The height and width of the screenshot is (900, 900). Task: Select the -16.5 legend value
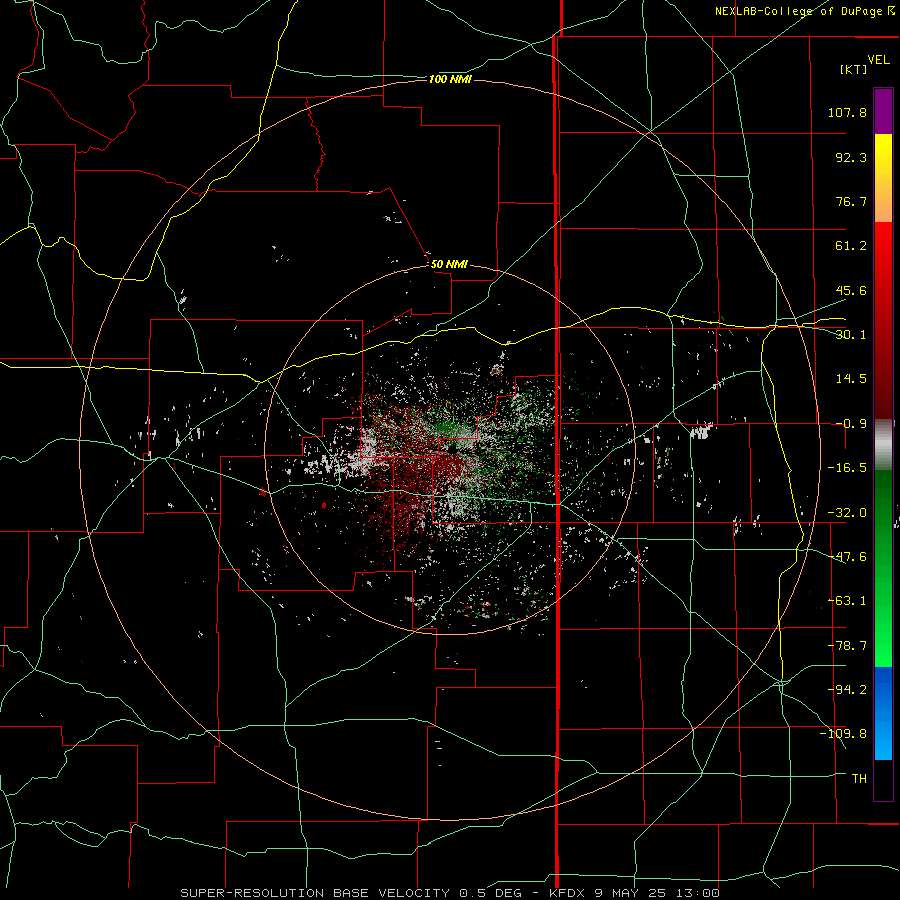click(847, 468)
